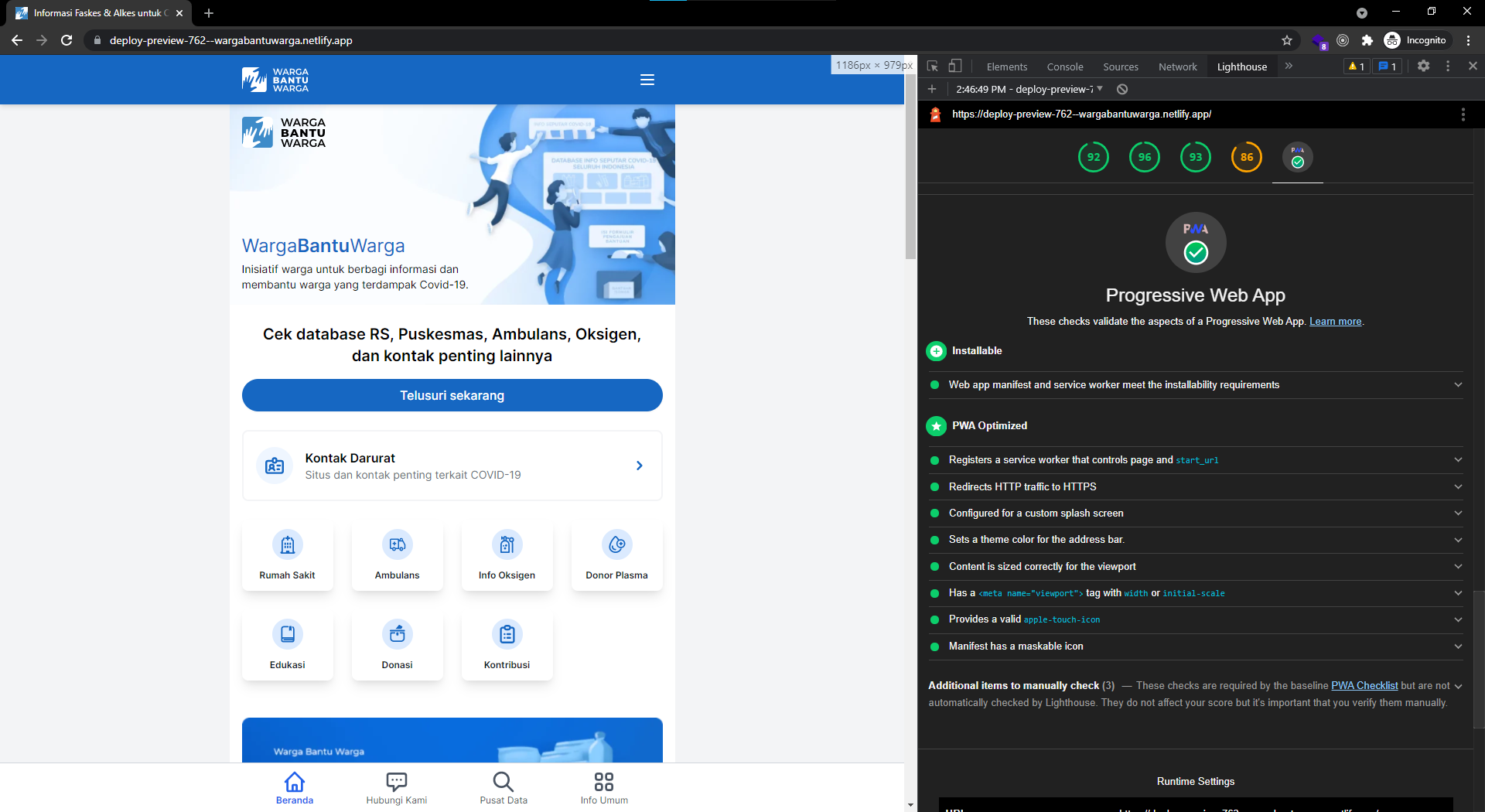
Task: Expand Redirects HTTP traffic to HTTPS audit
Action: tap(1196, 486)
